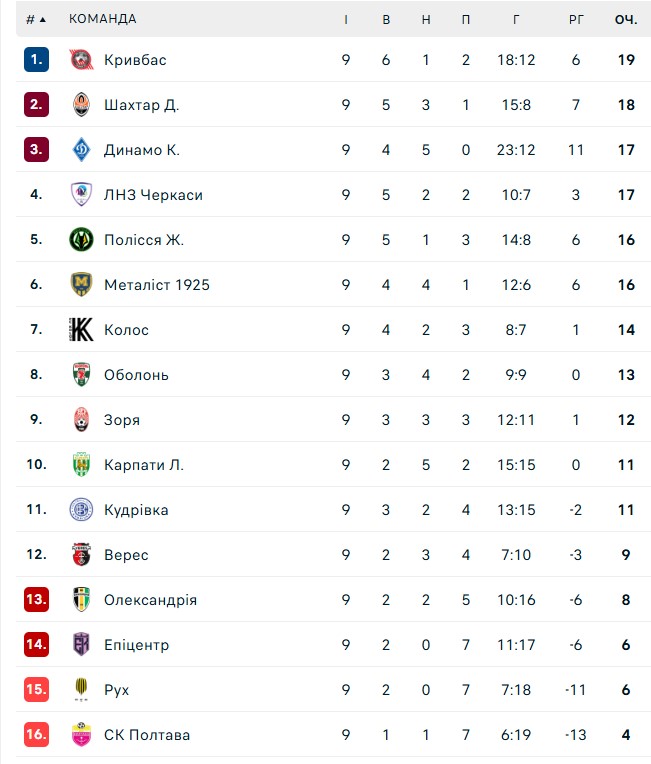Screen dimensions: 651x764
Task: Select the Металіст 1925 badge icon
Action: coord(81,285)
